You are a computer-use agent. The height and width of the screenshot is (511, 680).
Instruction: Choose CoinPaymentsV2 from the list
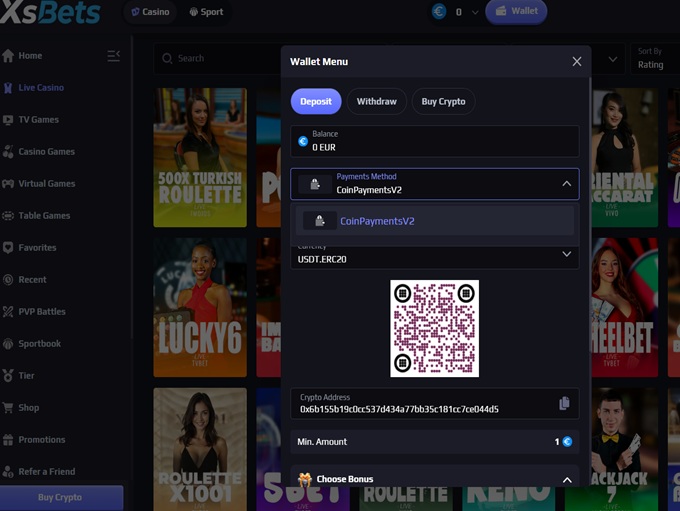376,221
